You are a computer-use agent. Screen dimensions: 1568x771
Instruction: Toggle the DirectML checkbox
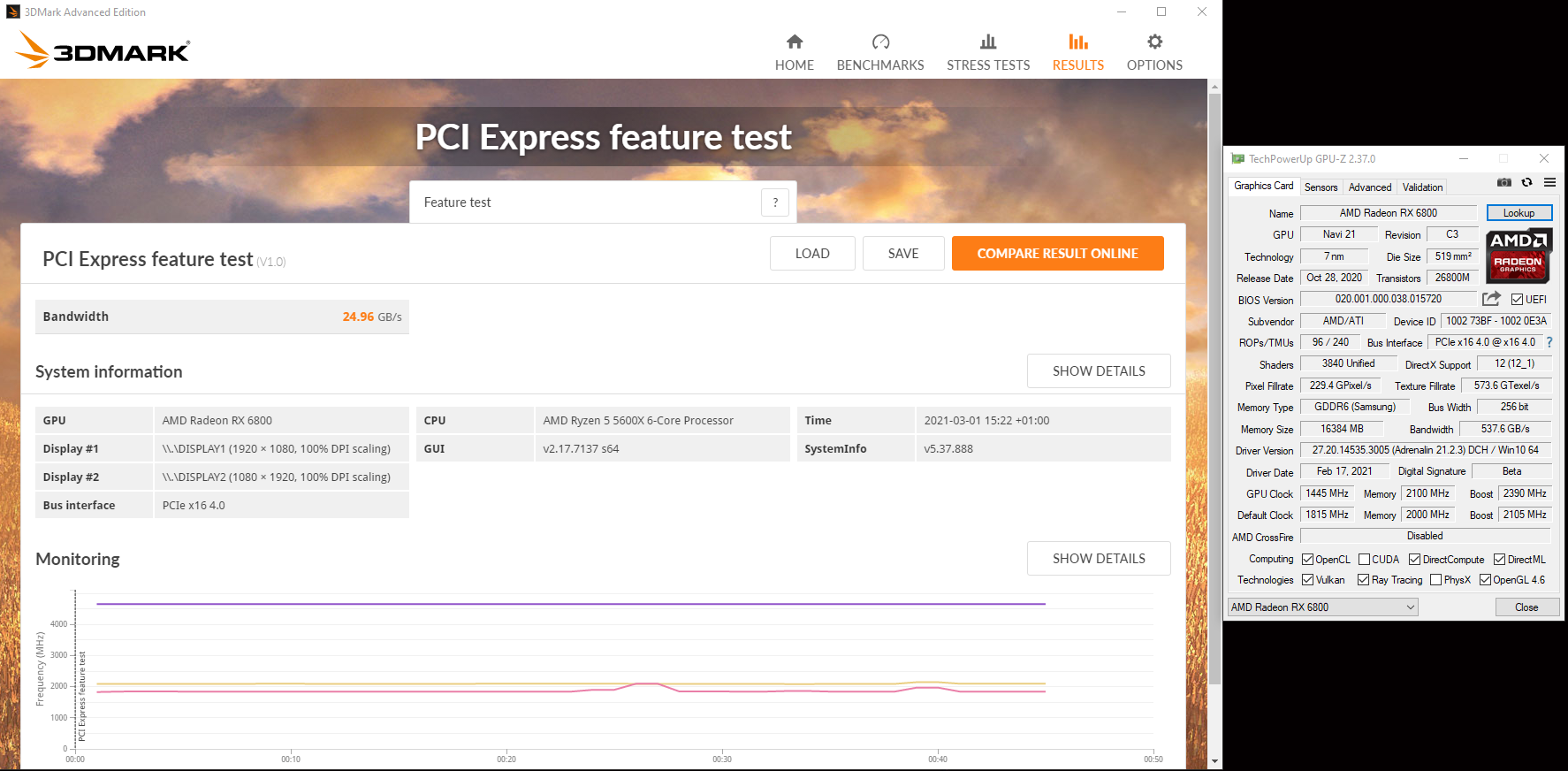click(x=1499, y=560)
